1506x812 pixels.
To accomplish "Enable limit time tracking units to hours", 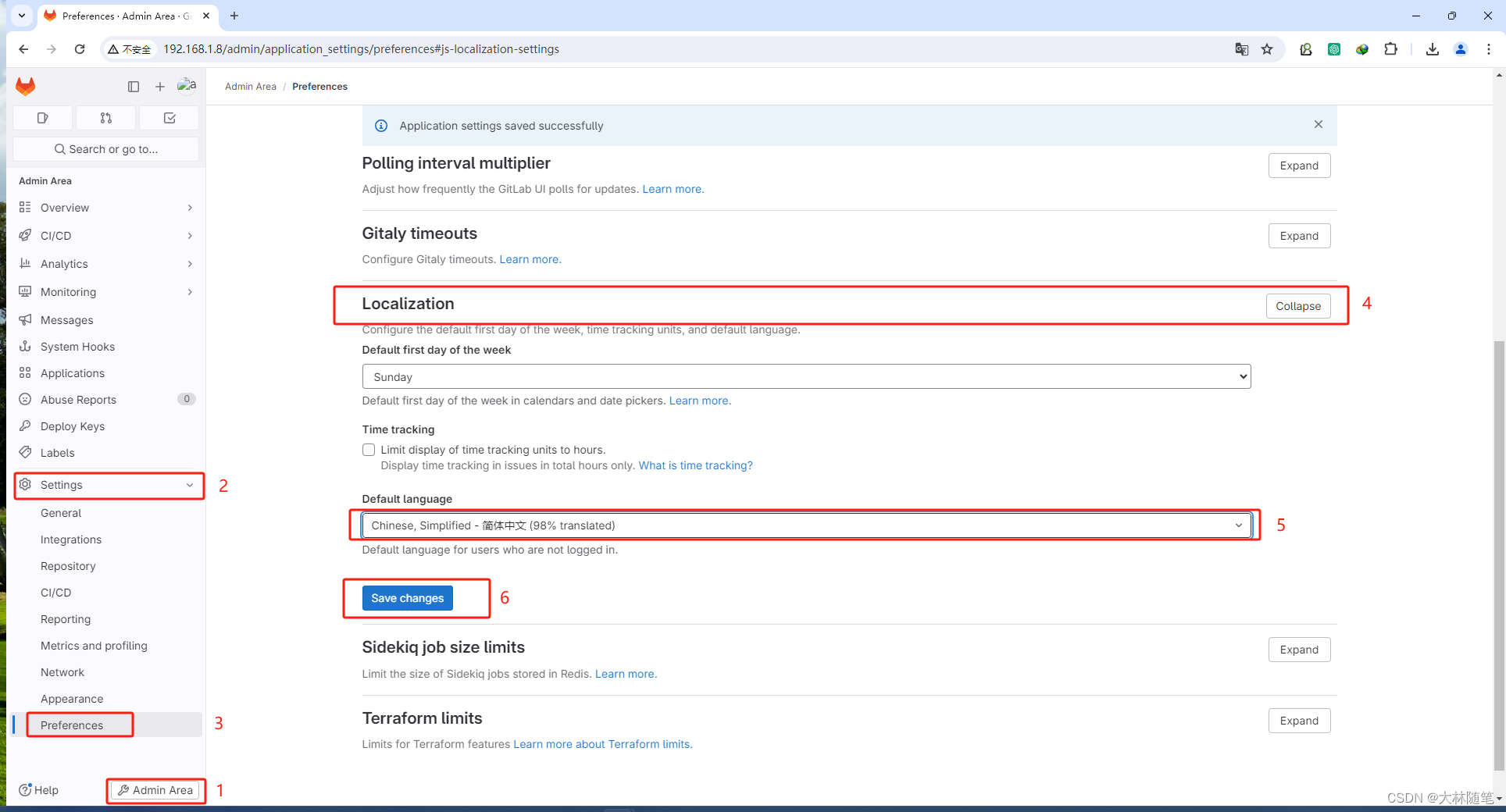I will 368,450.
